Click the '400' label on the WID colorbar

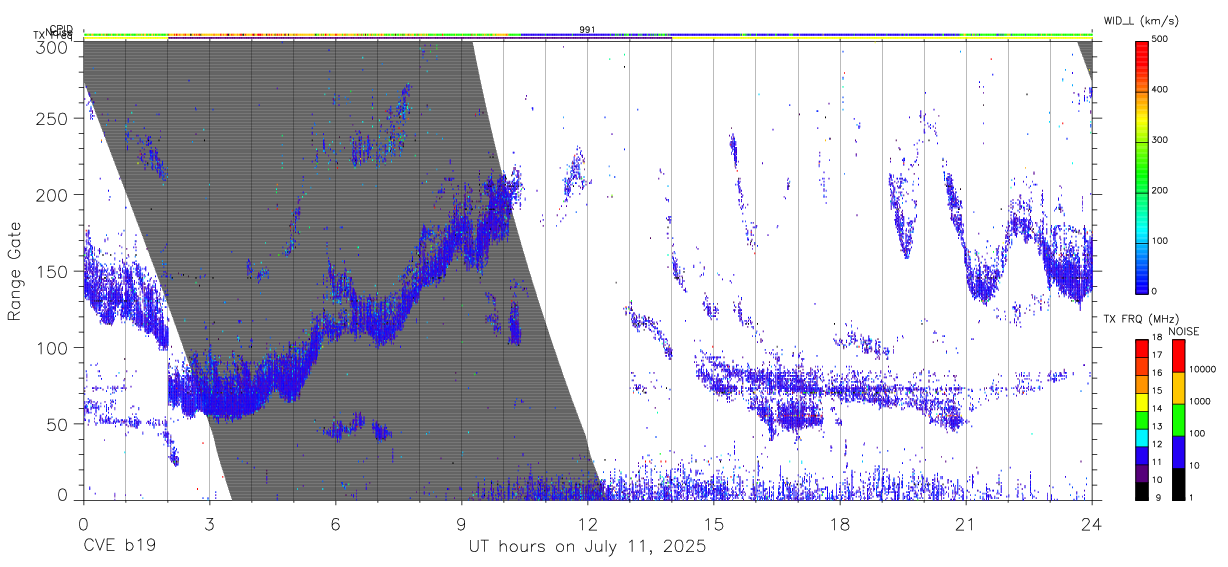click(1162, 90)
